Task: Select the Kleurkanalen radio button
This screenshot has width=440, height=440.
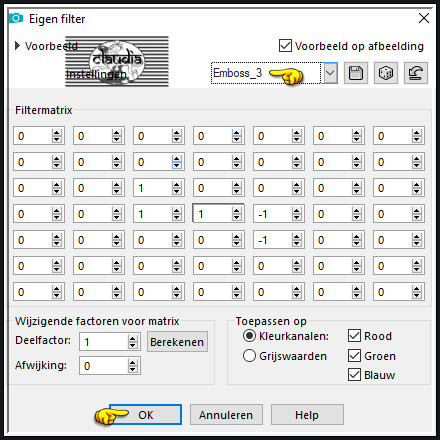Action: point(249,336)
